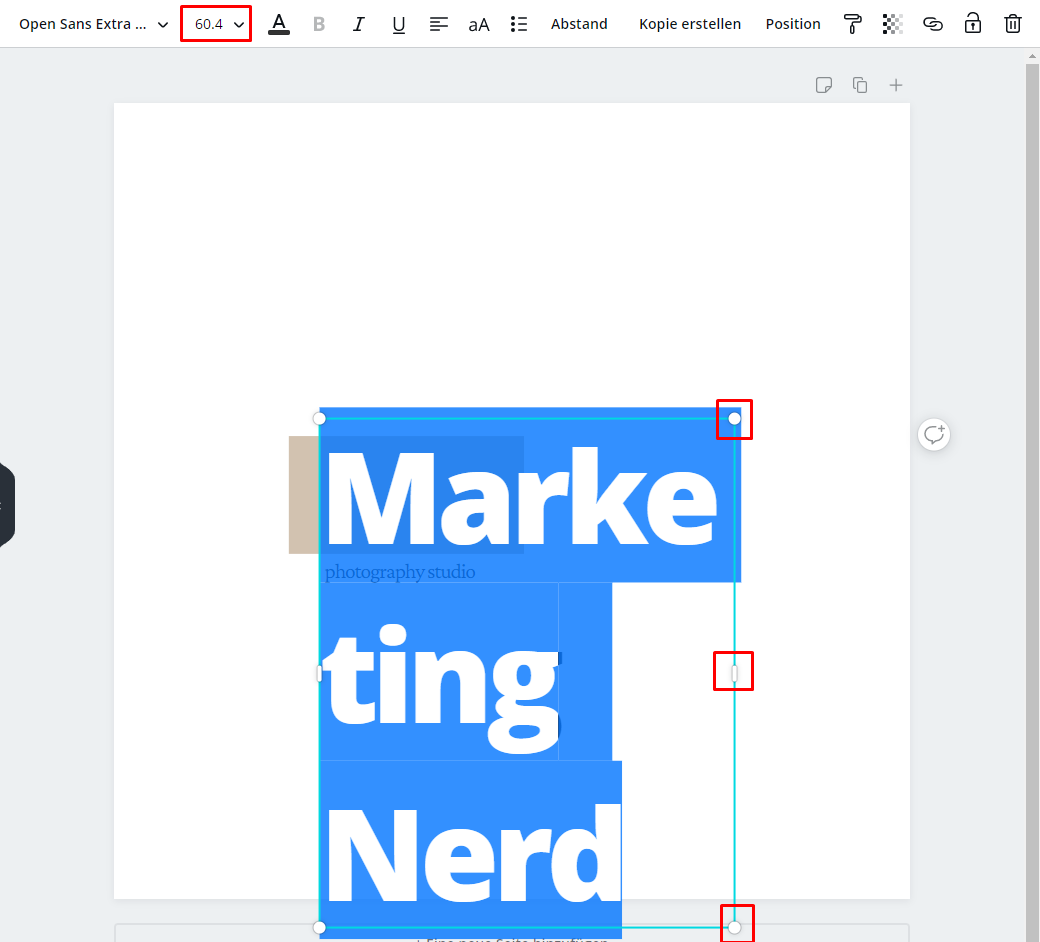Click the Nerd headline text
This screenshot has width=1040, height=942.
474,853
